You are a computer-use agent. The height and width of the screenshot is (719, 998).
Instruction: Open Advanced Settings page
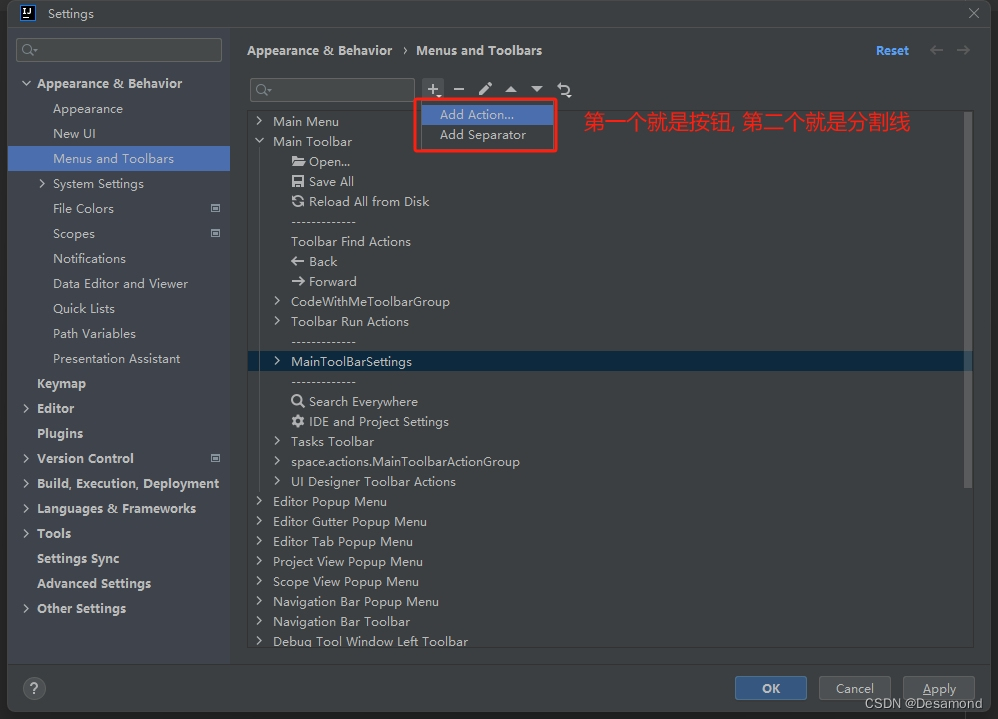pyautogui.click(x=94, y=583)
